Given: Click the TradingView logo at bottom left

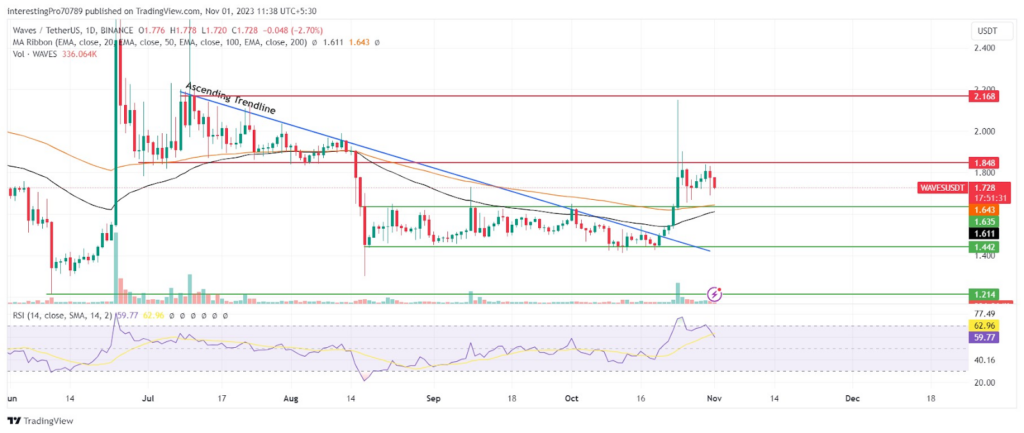Looking at the screenshot, I should pos(39,421).
